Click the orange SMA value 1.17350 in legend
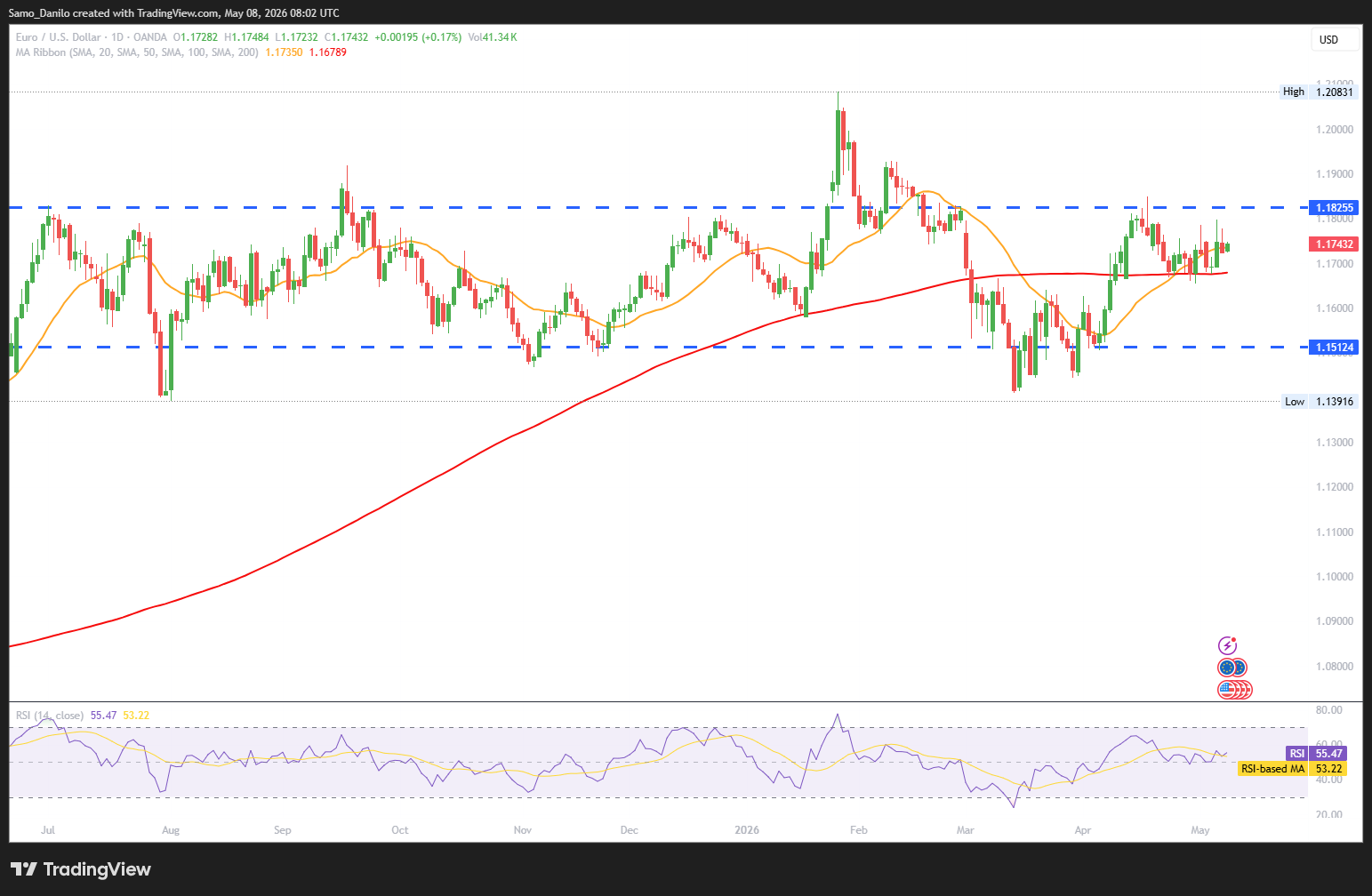The image size is (1372, 896). click(x=284, y=52)
